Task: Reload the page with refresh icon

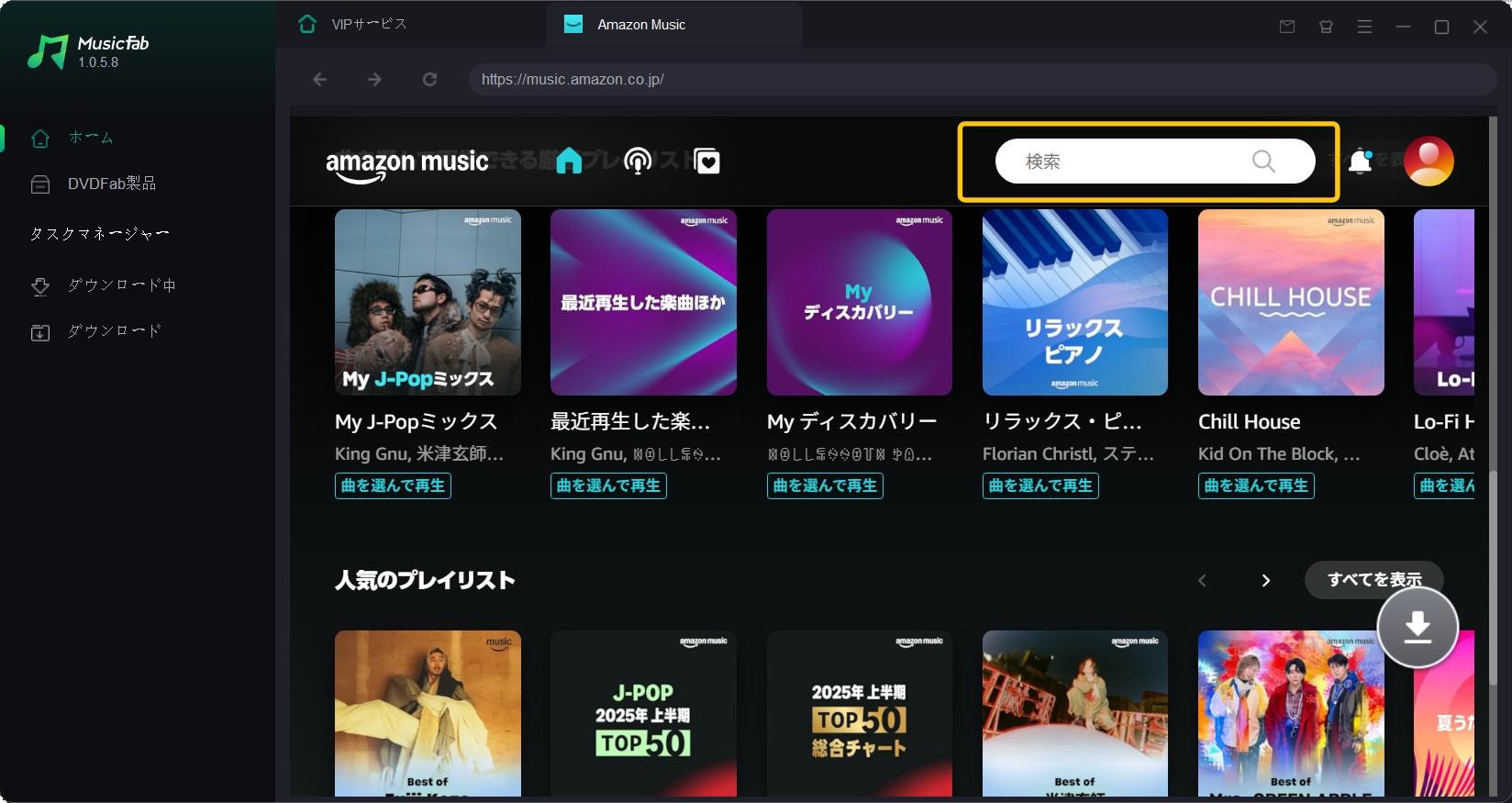Action: (x=429, y=80)
